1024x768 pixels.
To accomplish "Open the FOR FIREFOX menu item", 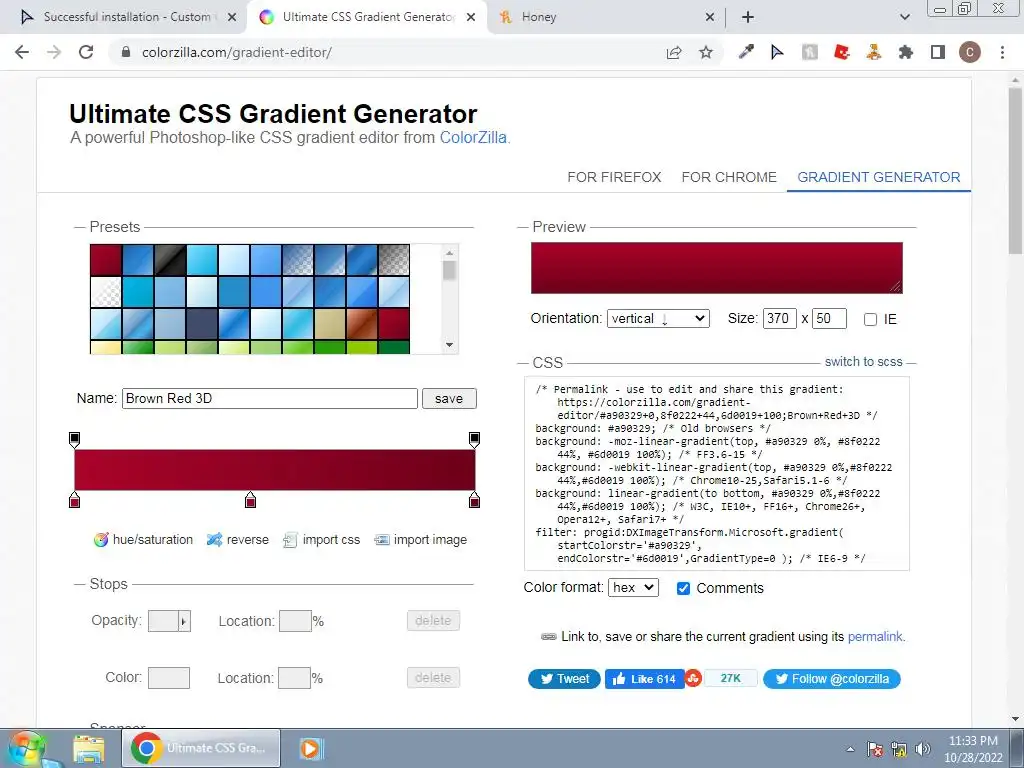I will (x=614, y=177).
